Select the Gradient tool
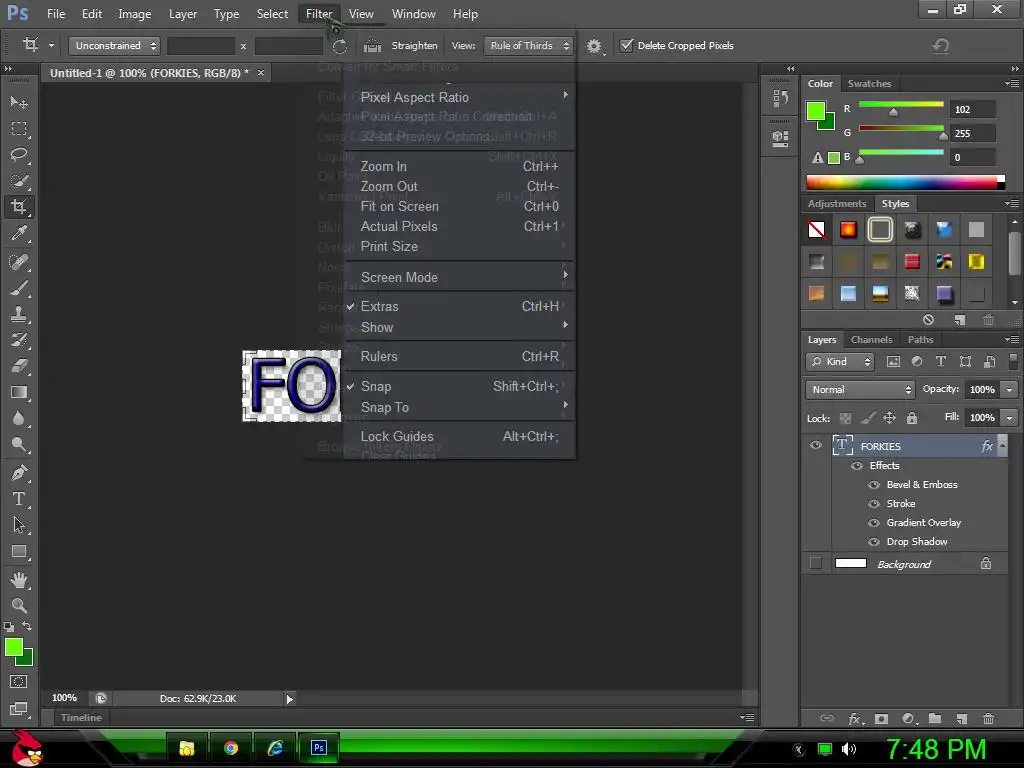Screen dimensions: 1024x768 [x=19, y=392]
